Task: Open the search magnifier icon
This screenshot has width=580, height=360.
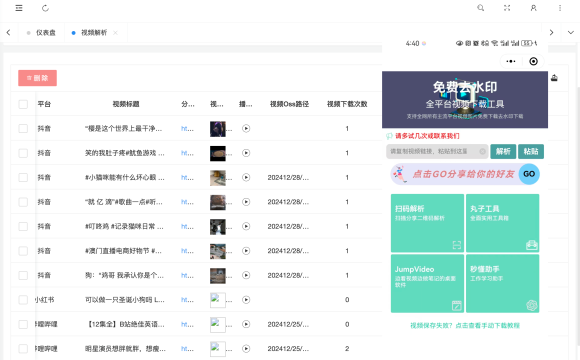Action: [480, 8]
